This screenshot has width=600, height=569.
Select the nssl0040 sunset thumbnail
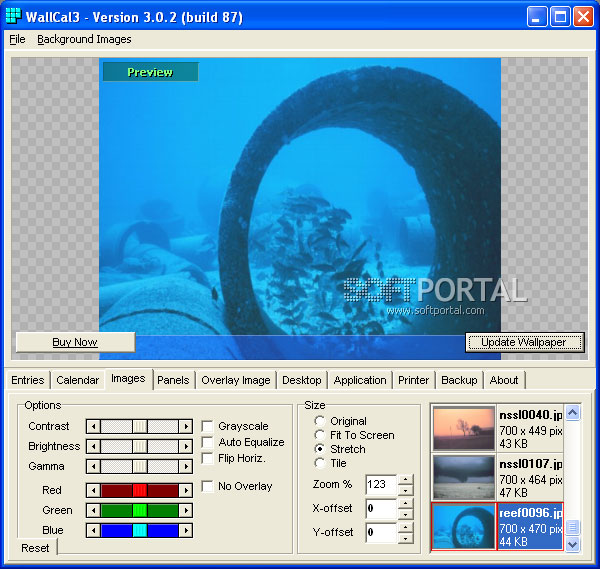tap(464, 428)
